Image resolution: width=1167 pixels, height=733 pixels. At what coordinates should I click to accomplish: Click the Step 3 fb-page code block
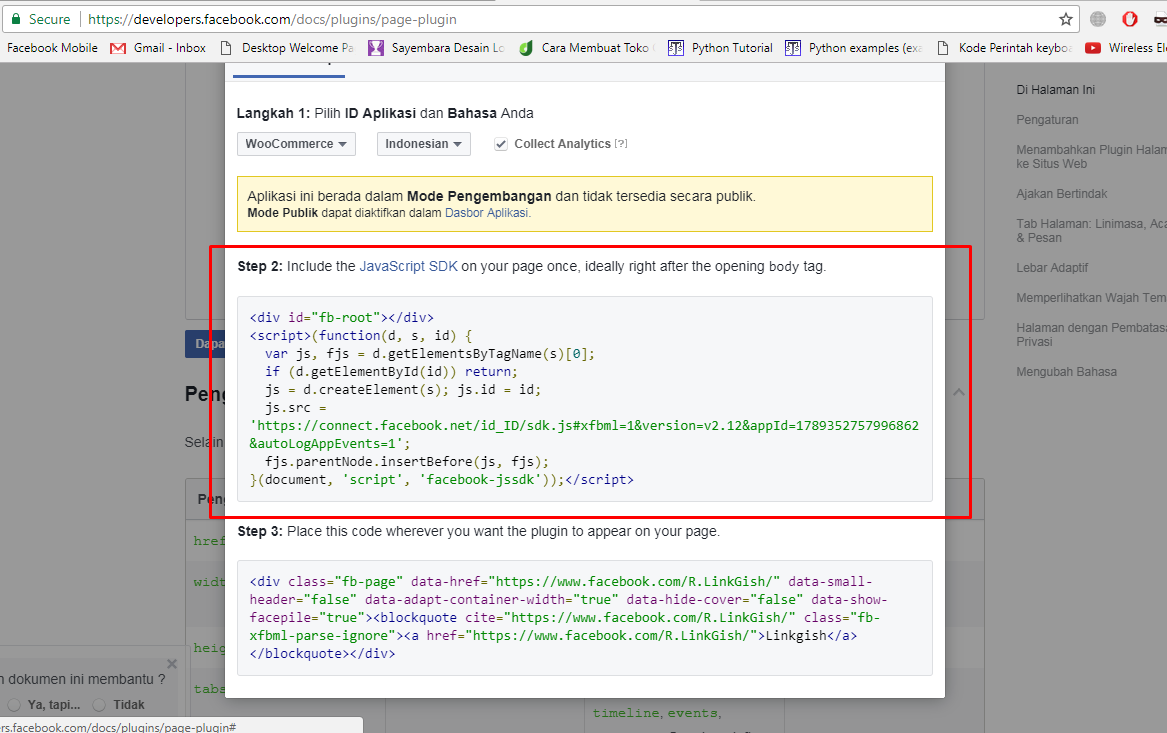(x=584, y=618)
